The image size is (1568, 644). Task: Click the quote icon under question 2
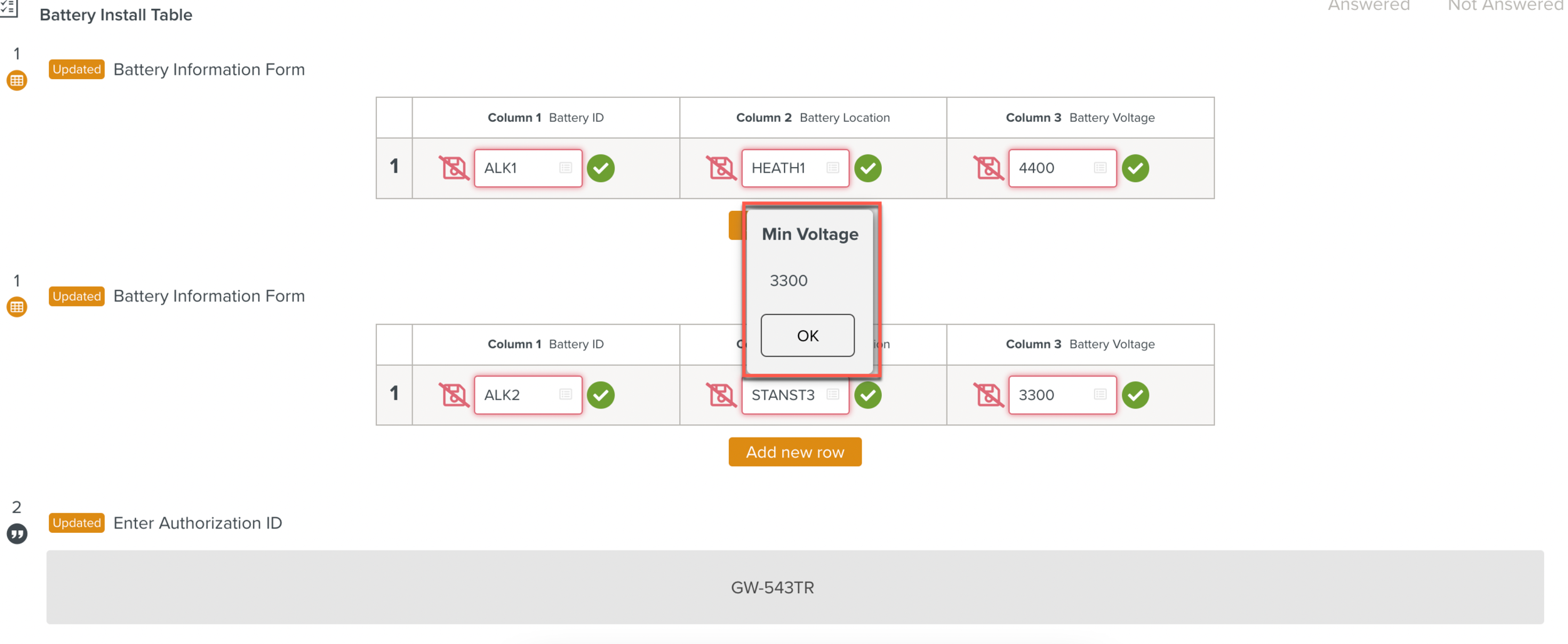(x=17, y=534)
